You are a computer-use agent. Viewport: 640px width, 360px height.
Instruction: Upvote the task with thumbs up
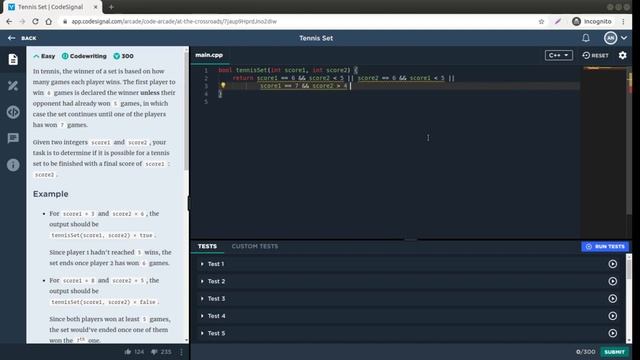pyautogui.click(x=128, y=351)
